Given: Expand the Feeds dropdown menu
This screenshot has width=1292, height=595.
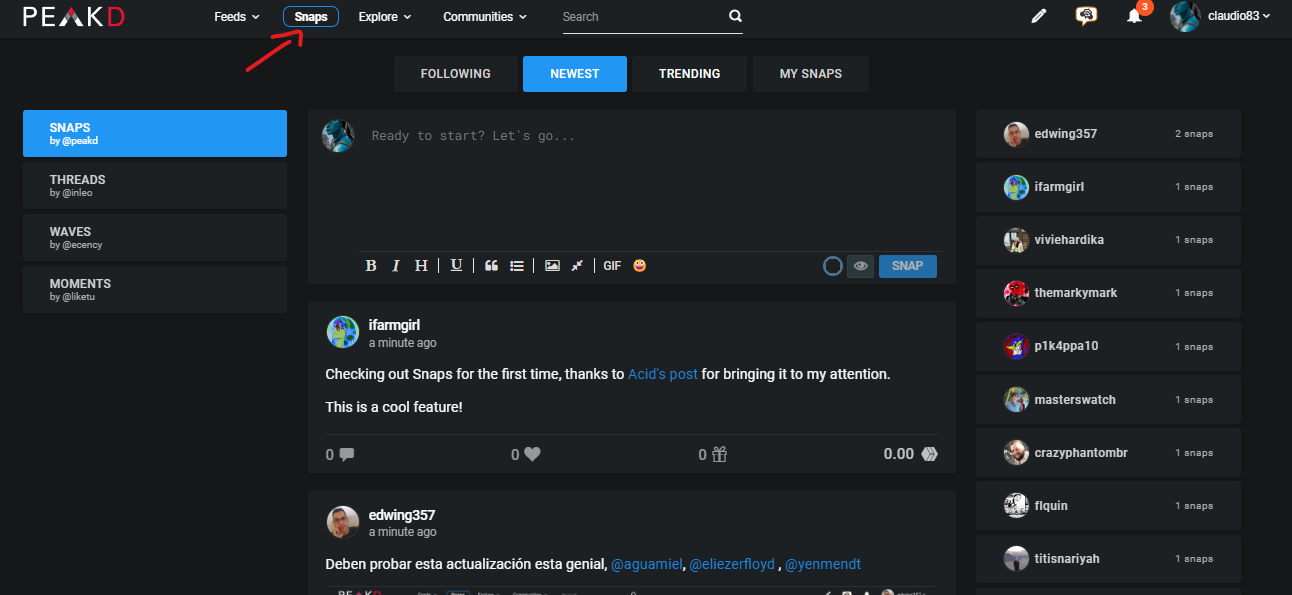Looking at the screenshot, I should (237, 17).
